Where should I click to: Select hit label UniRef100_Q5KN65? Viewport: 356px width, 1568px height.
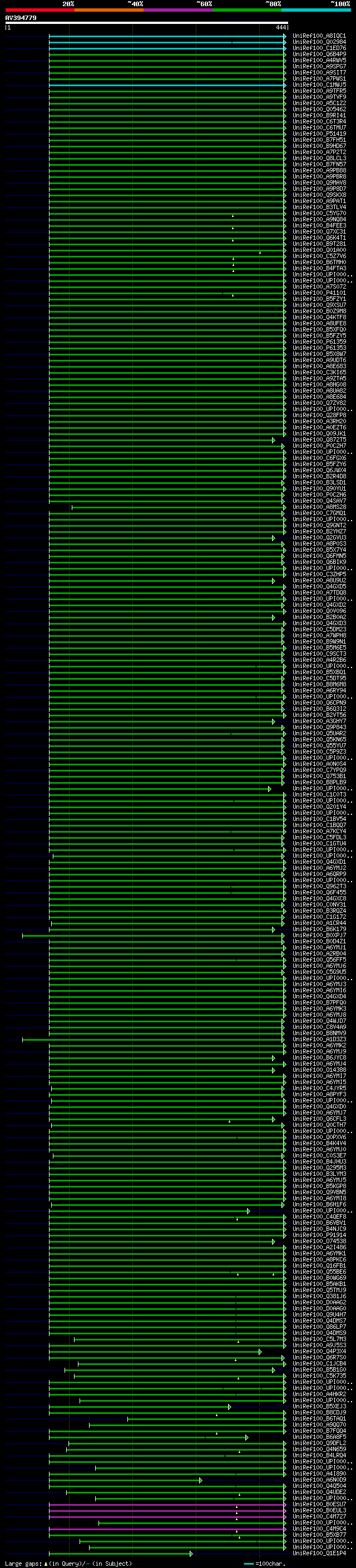point(319,739)
